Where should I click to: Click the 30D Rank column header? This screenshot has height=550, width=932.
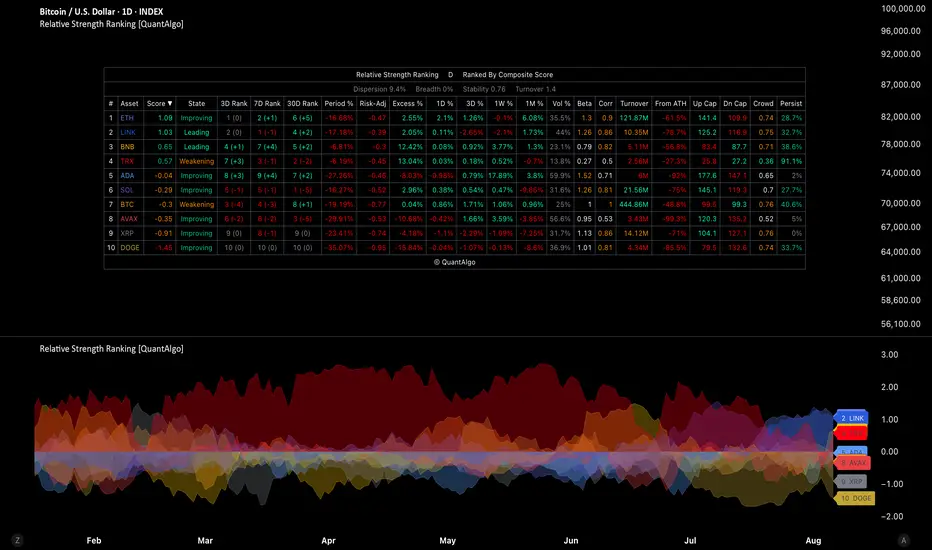[x=303, y=103]
